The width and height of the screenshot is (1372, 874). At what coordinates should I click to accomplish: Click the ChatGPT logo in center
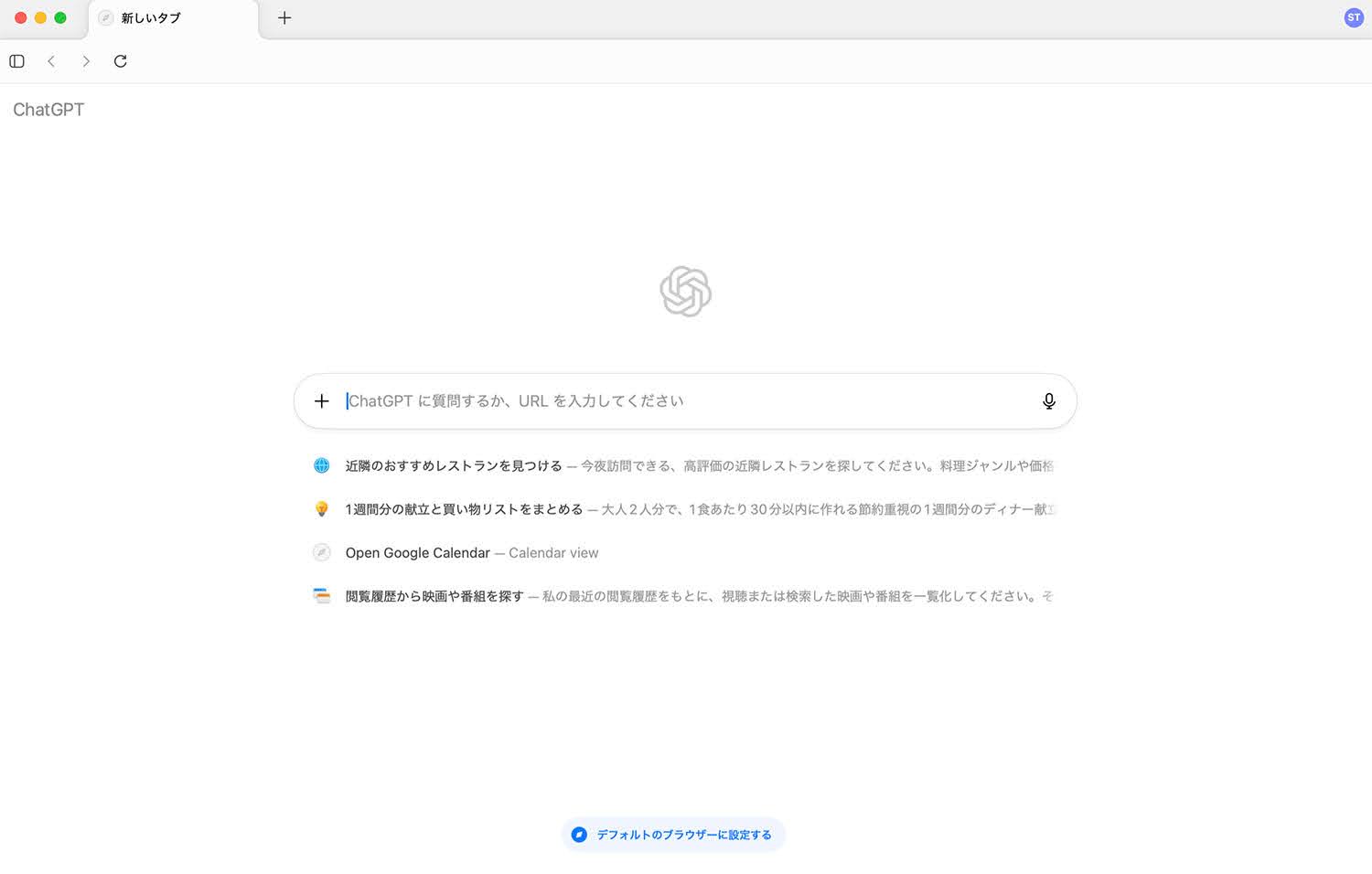point(686,292)
